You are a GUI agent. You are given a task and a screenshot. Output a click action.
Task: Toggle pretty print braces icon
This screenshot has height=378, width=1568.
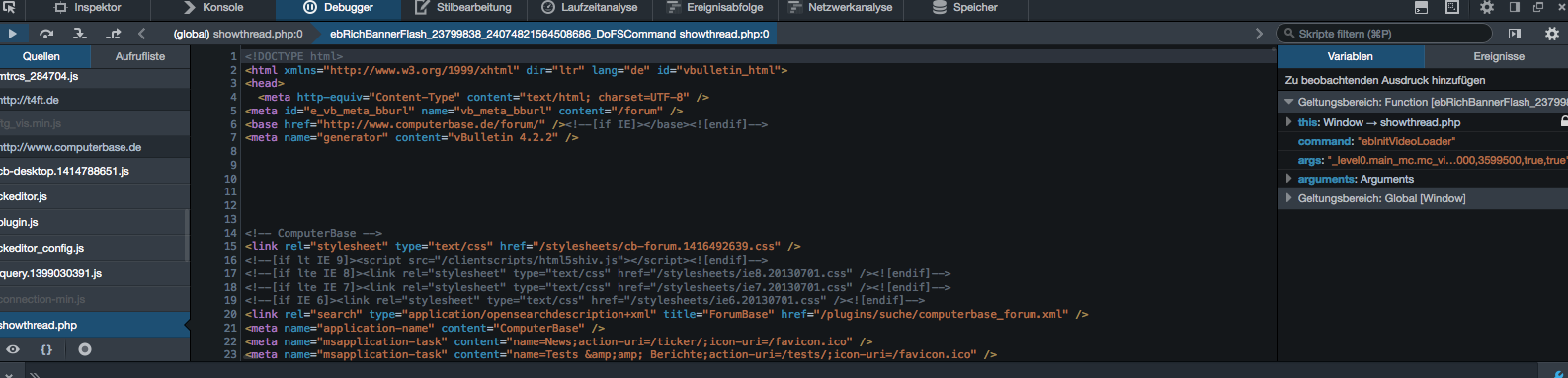coord(46,349)
